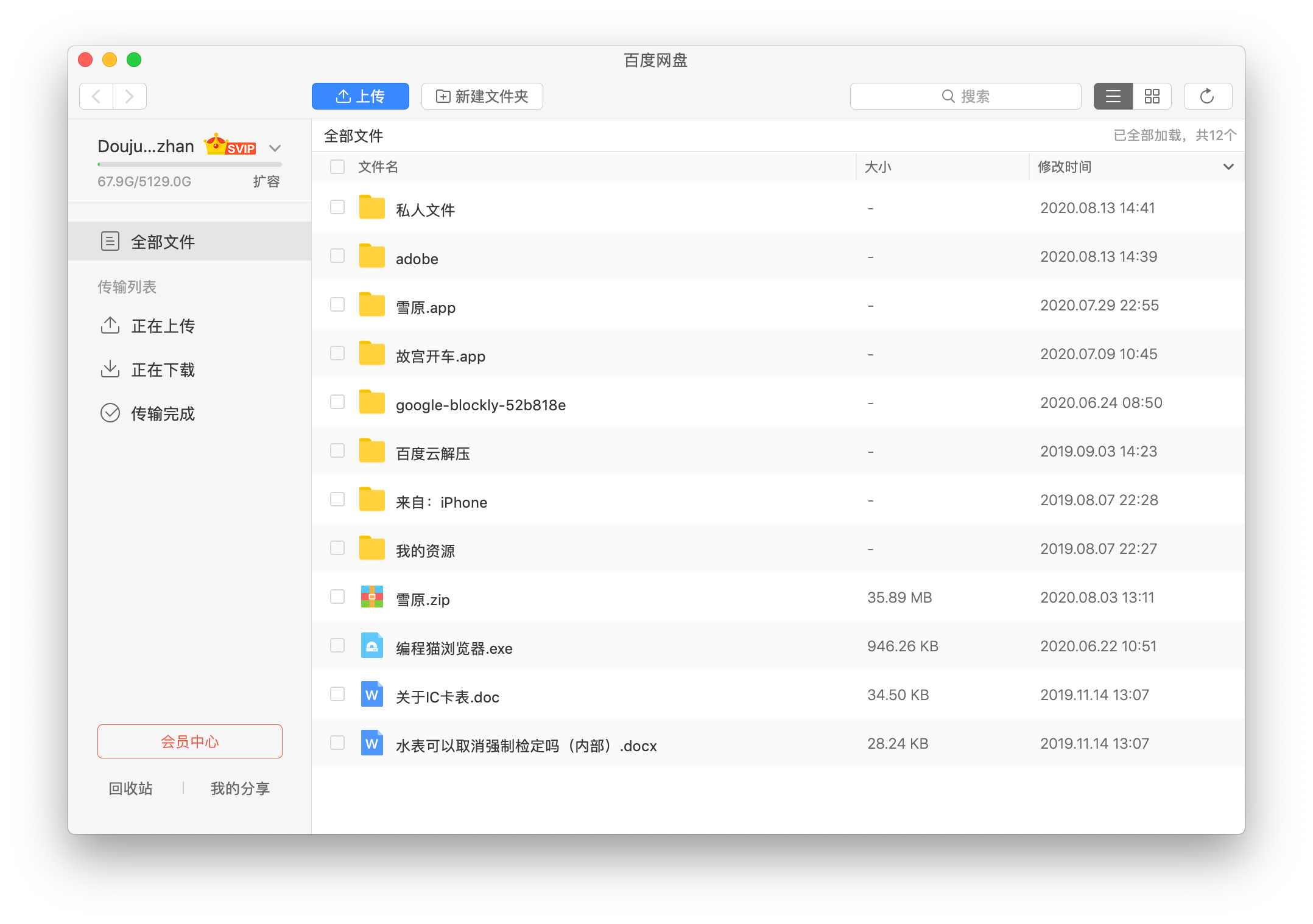The image size is (1313, 924).
Task: Click the 雪原.zip archive icon
Action: 371,597
